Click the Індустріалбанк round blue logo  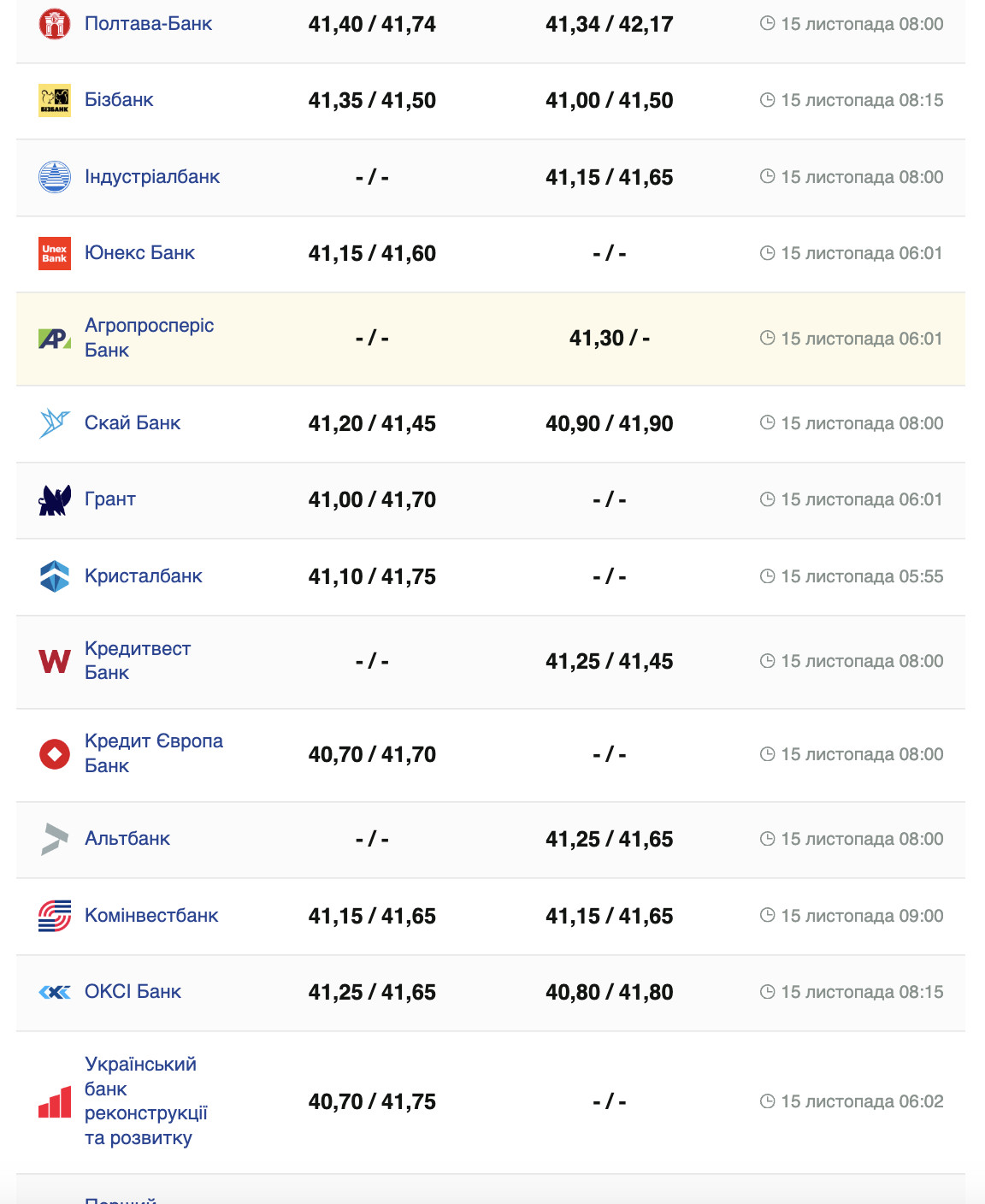point(55,177)
